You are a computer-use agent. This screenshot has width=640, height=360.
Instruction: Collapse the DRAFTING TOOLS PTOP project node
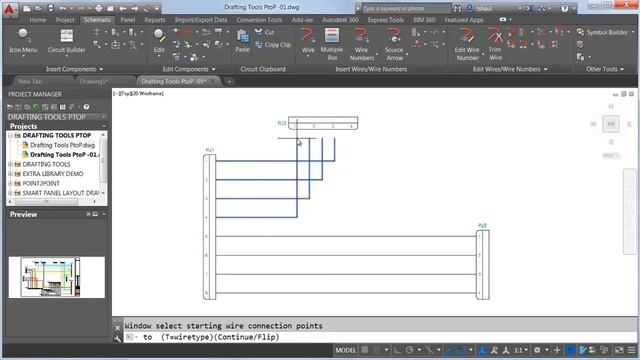[10, 135]
